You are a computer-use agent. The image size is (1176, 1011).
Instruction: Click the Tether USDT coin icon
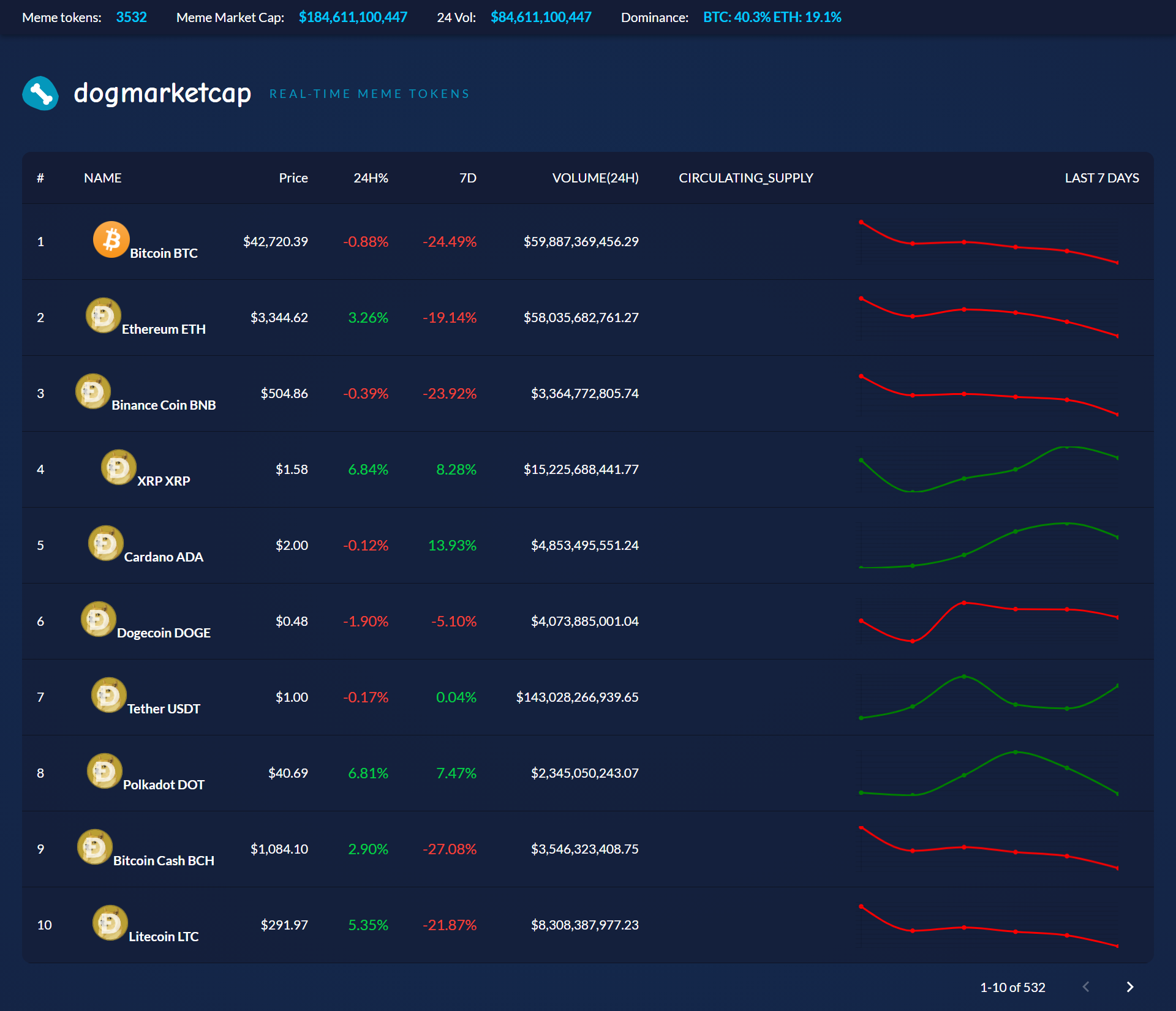tap(109, 695)
